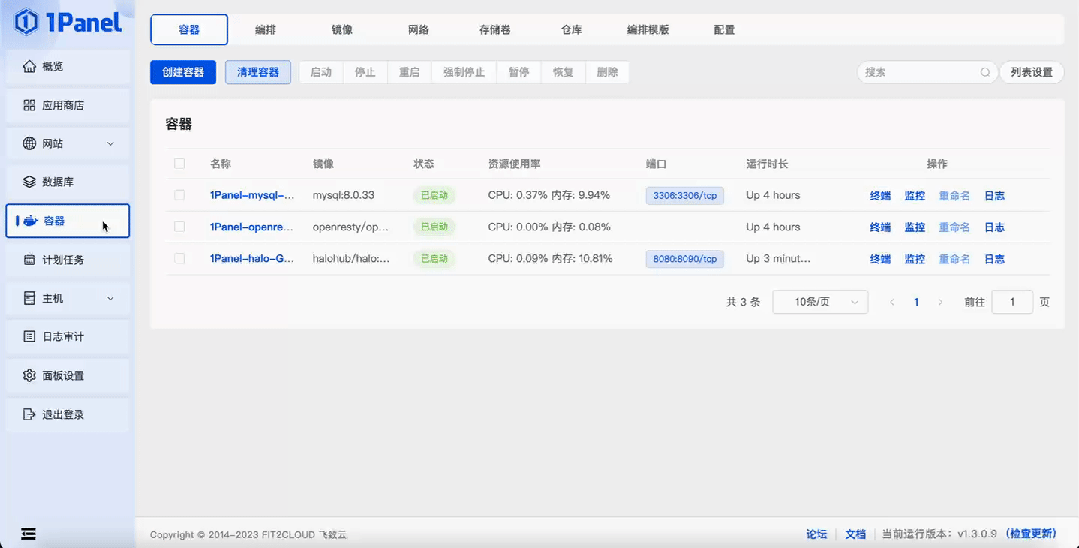
Task: Open the 应用商店 app store icon
Action: [x=29, y=105]
